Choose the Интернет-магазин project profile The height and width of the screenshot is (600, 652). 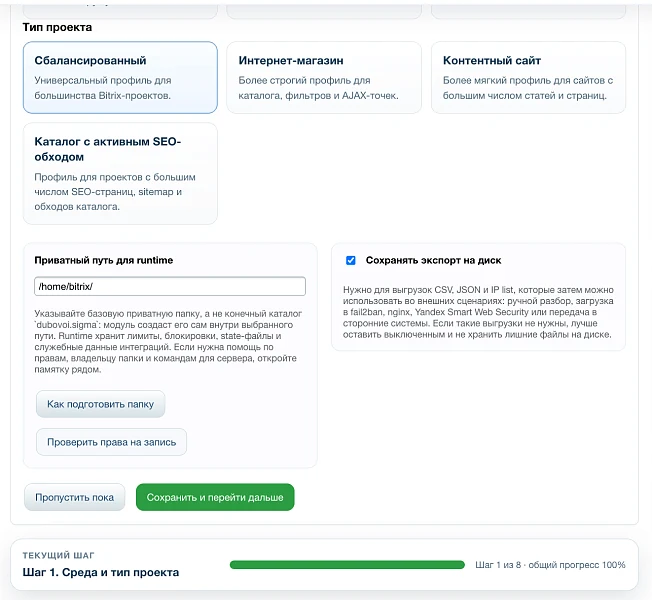[x=324, y=77]
